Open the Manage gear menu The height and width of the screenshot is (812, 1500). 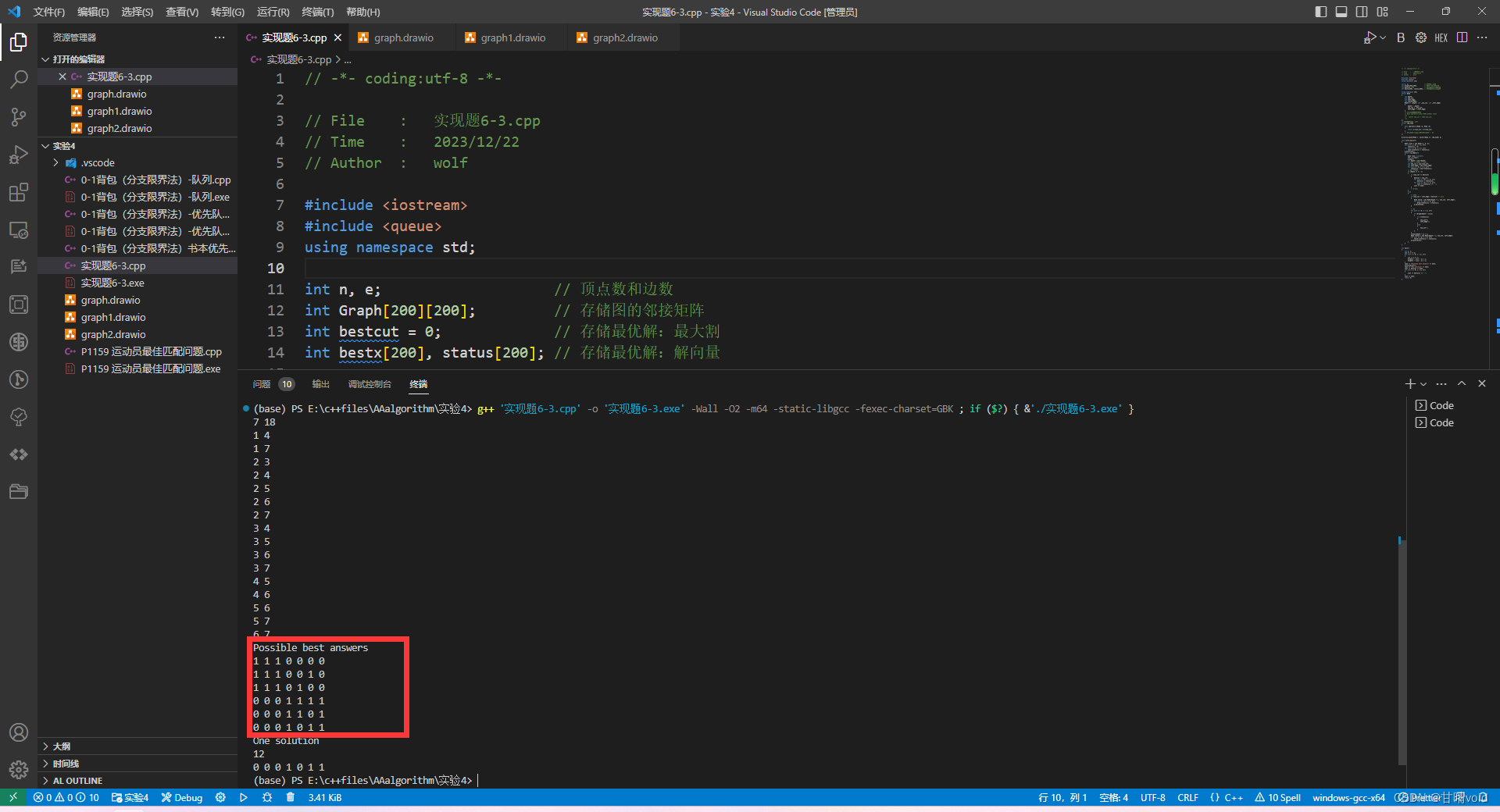(x=19, y=770)
